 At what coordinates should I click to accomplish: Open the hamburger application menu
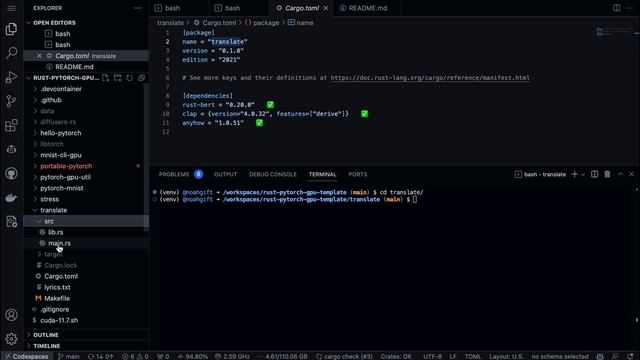tap(11, 8)
